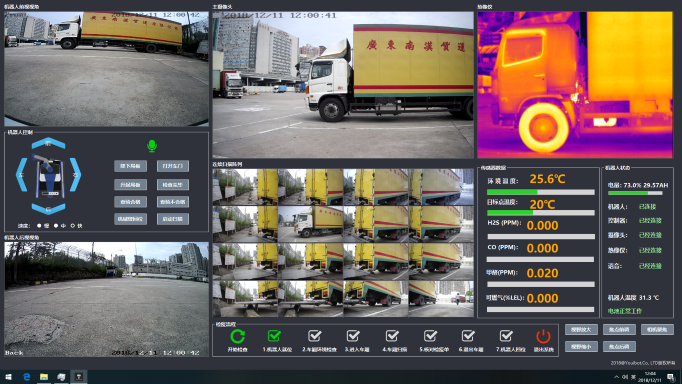Click the red power exit-system icon
This screenshot has width=682, height=384.
(x=543, y=336)
